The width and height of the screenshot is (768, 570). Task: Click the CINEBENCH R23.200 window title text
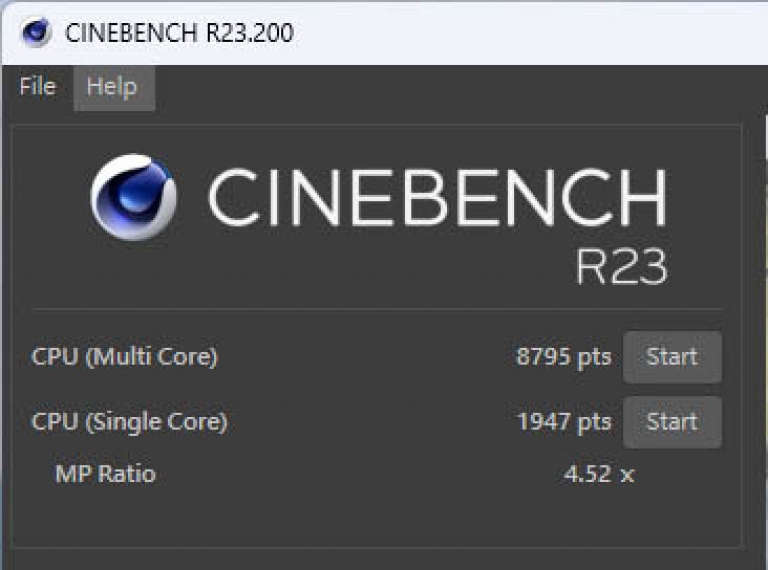click(x=179, y=33)
